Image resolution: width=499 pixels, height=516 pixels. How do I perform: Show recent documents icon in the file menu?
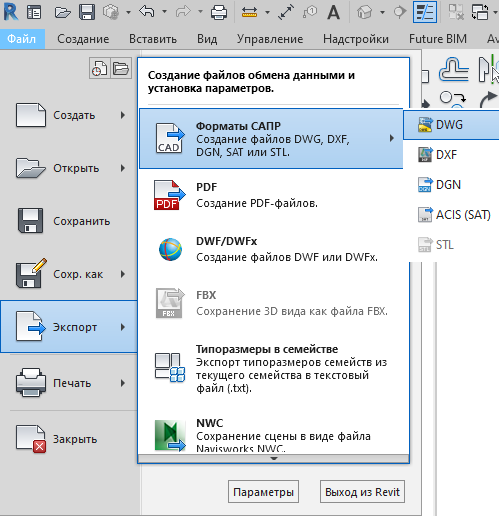pyautogui.click(x=99, y=68)
